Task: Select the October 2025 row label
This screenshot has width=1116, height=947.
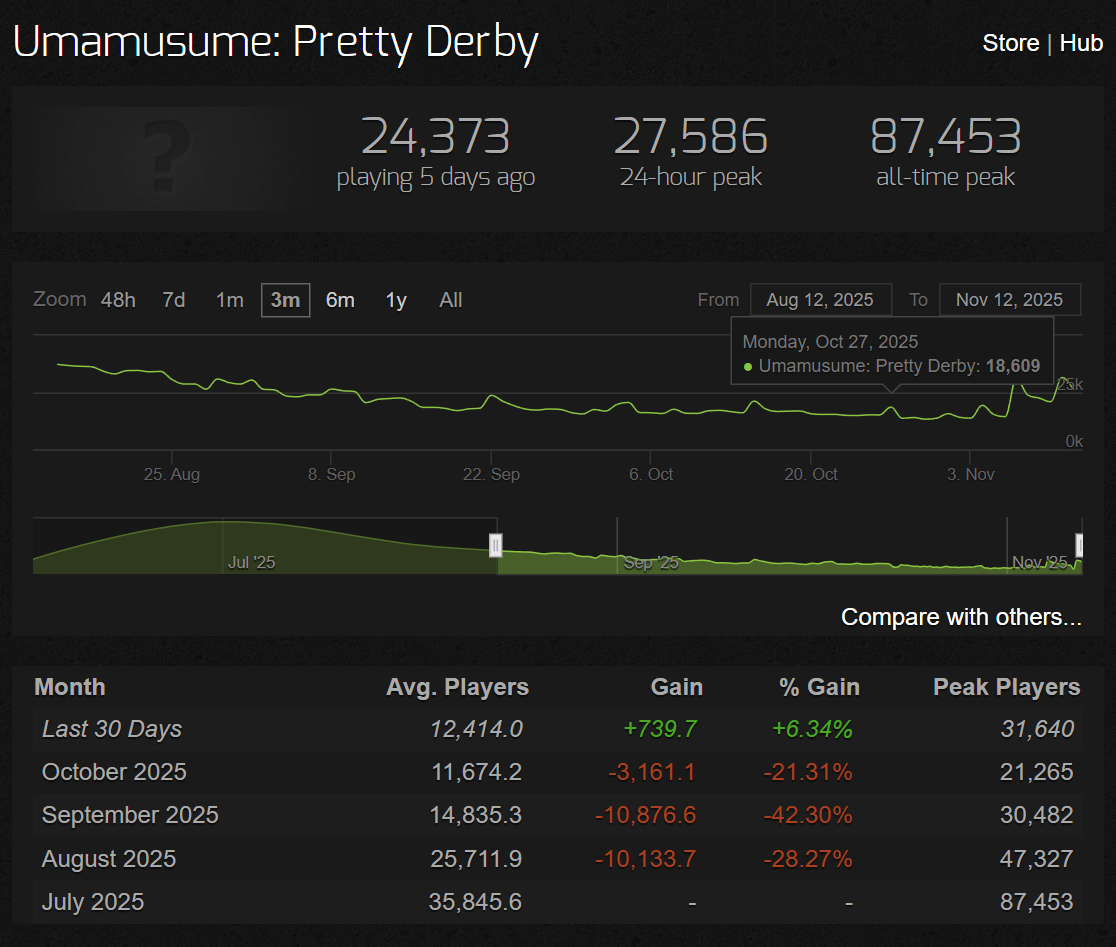Action: (x=114, y=772)
